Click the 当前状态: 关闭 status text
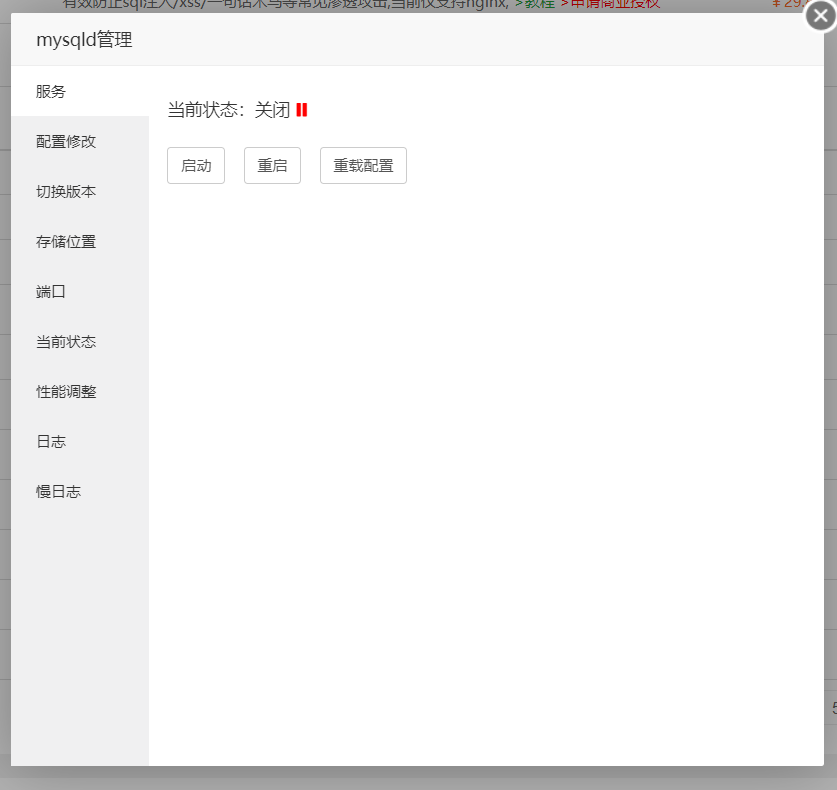 tap(229, 110)
